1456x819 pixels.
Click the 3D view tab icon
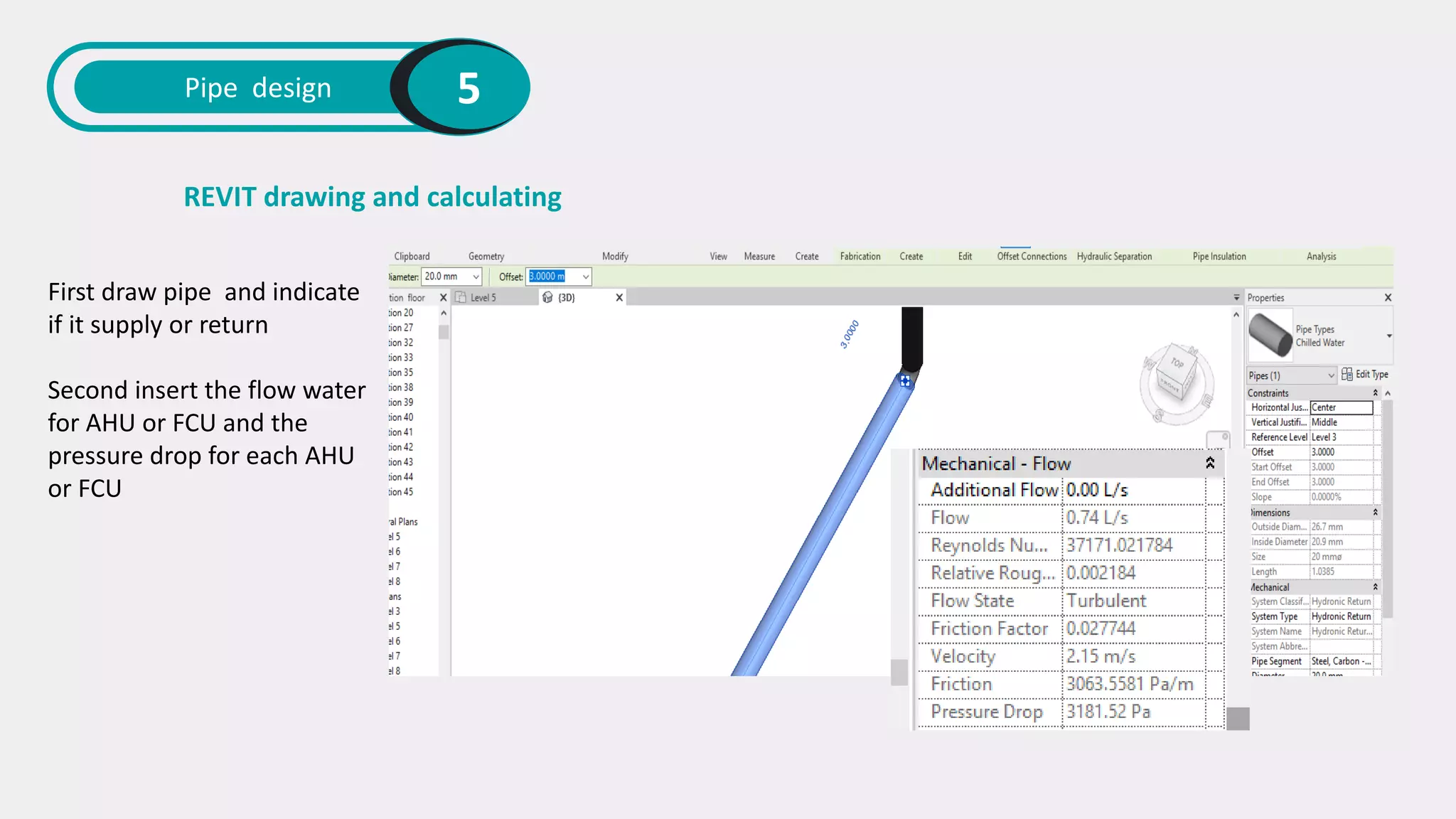547,298
